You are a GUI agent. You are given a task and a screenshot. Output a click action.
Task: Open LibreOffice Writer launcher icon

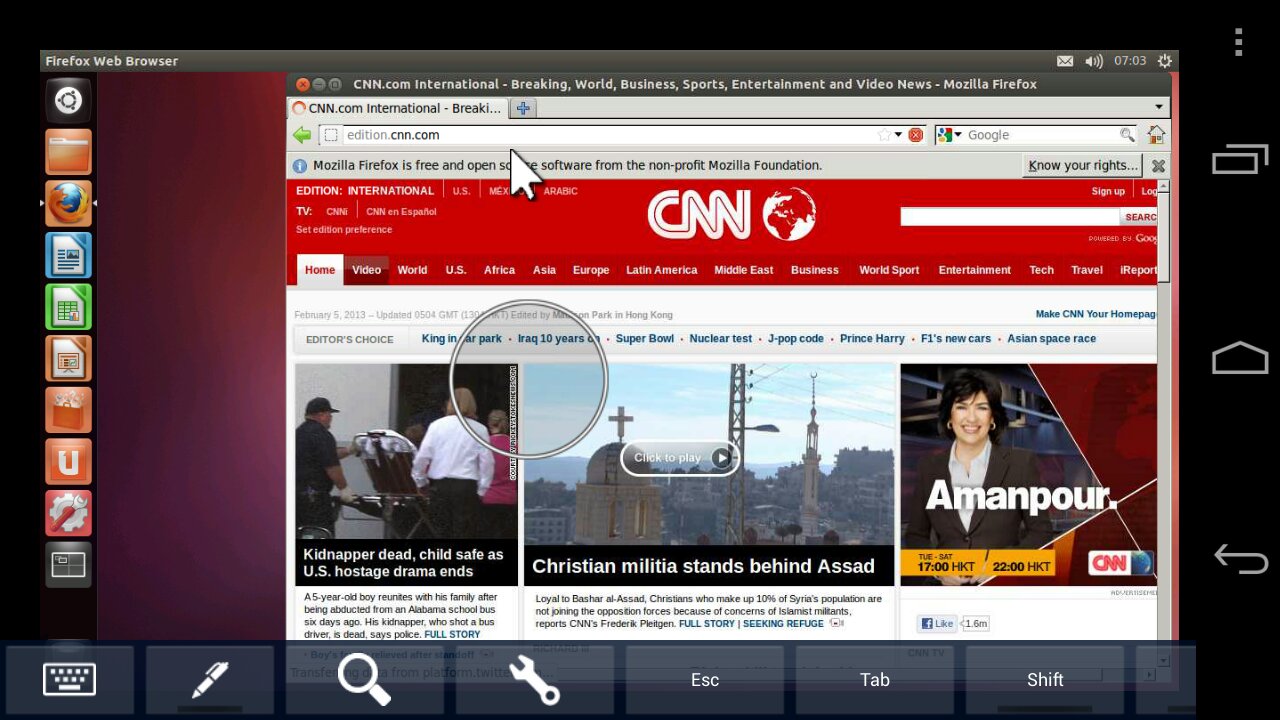[68, 255]
